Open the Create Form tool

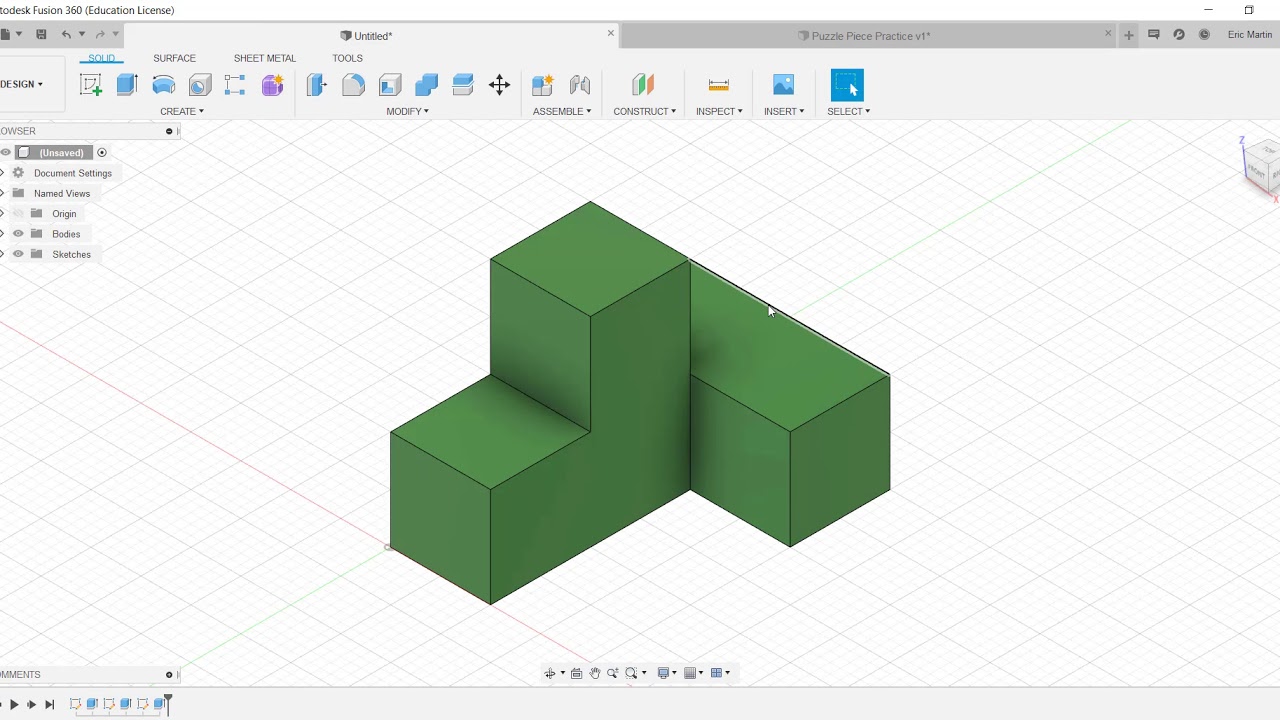(x=272, y=85)
